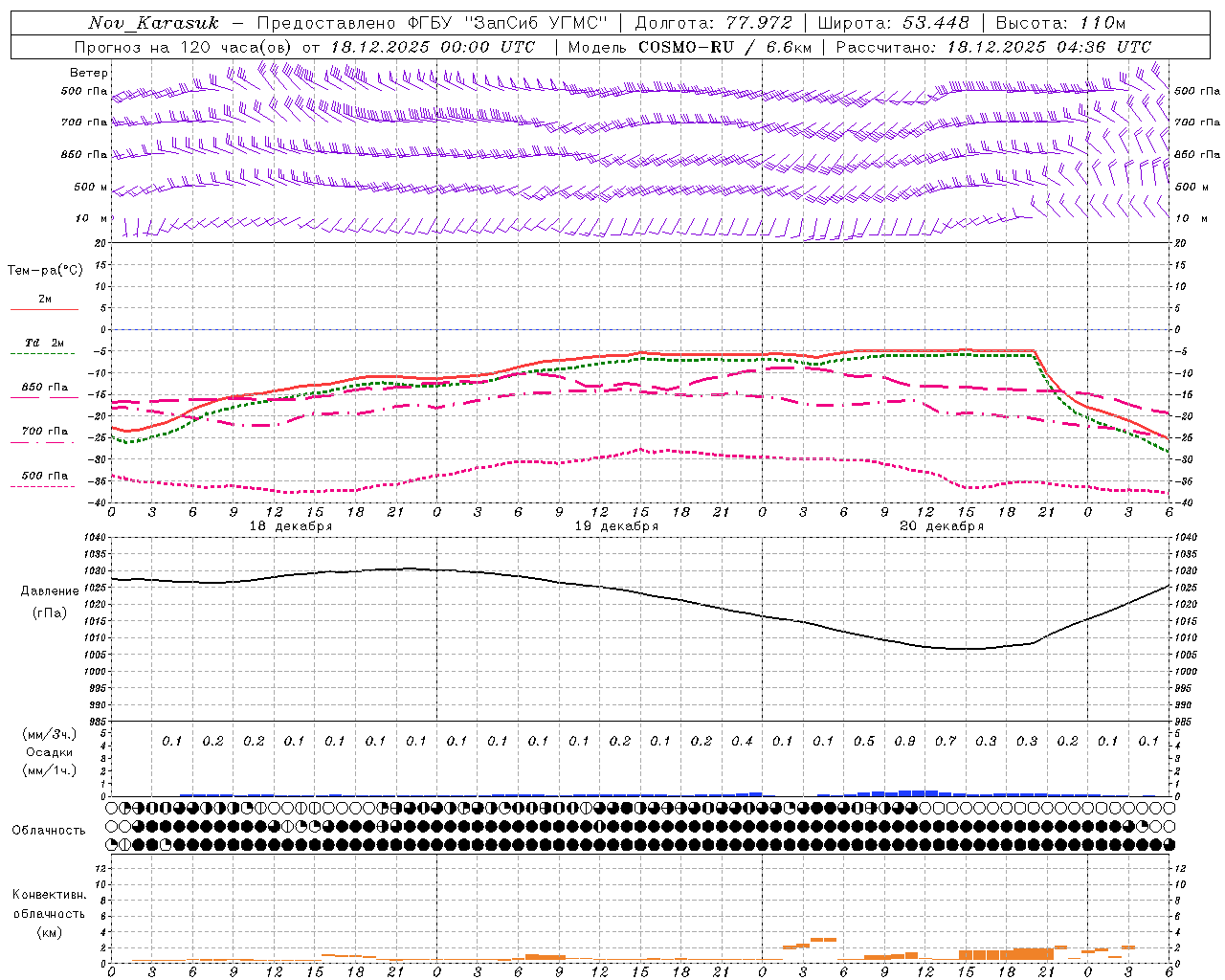
Task: Click the 500 м wind level label on left
Action: (x=91, y=187)
